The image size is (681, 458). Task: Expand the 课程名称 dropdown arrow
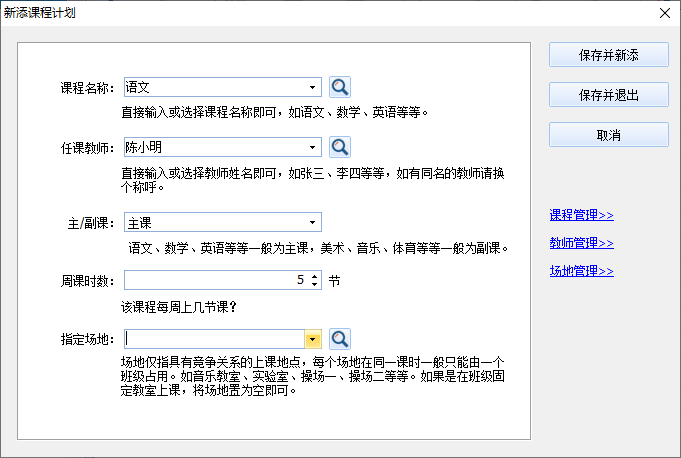(x=312, y=87)
